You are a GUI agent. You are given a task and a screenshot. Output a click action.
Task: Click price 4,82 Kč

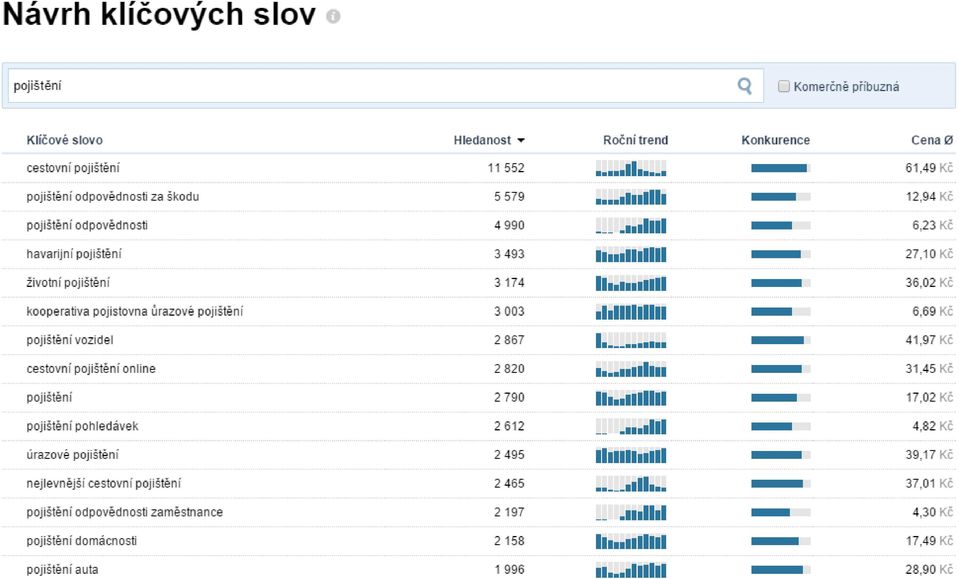click(x=933, y=426)
